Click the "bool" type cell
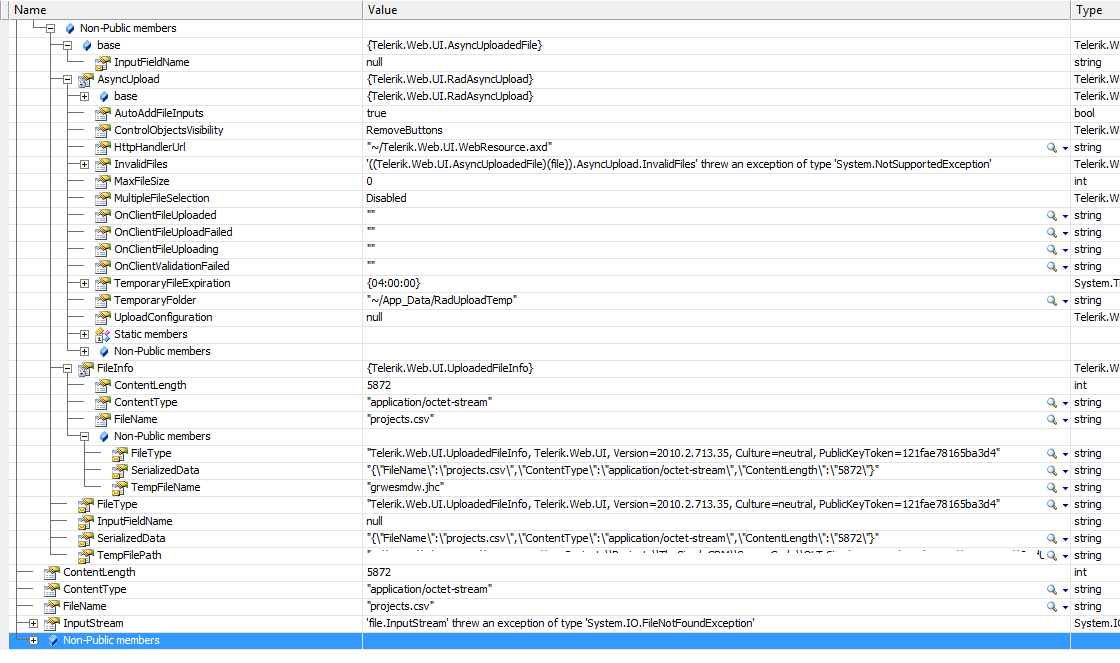This screenshot has width=1120, height=663. [x=1084, y=113]
